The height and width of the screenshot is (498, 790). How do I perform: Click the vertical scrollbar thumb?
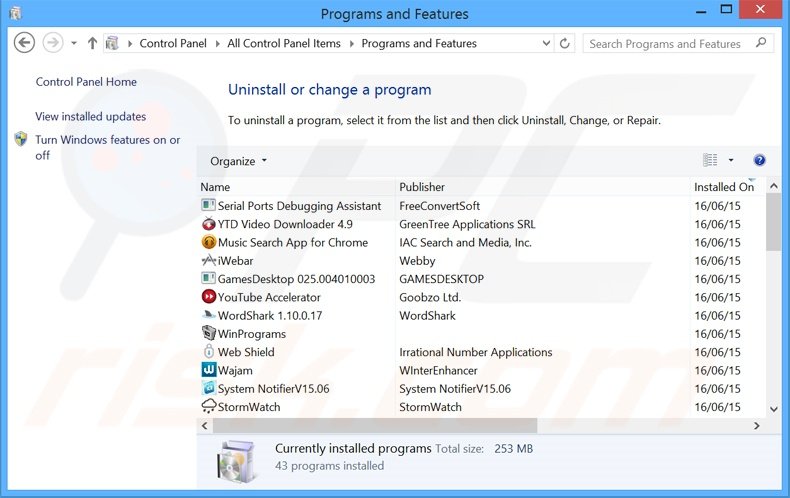(x=774, y=222)
